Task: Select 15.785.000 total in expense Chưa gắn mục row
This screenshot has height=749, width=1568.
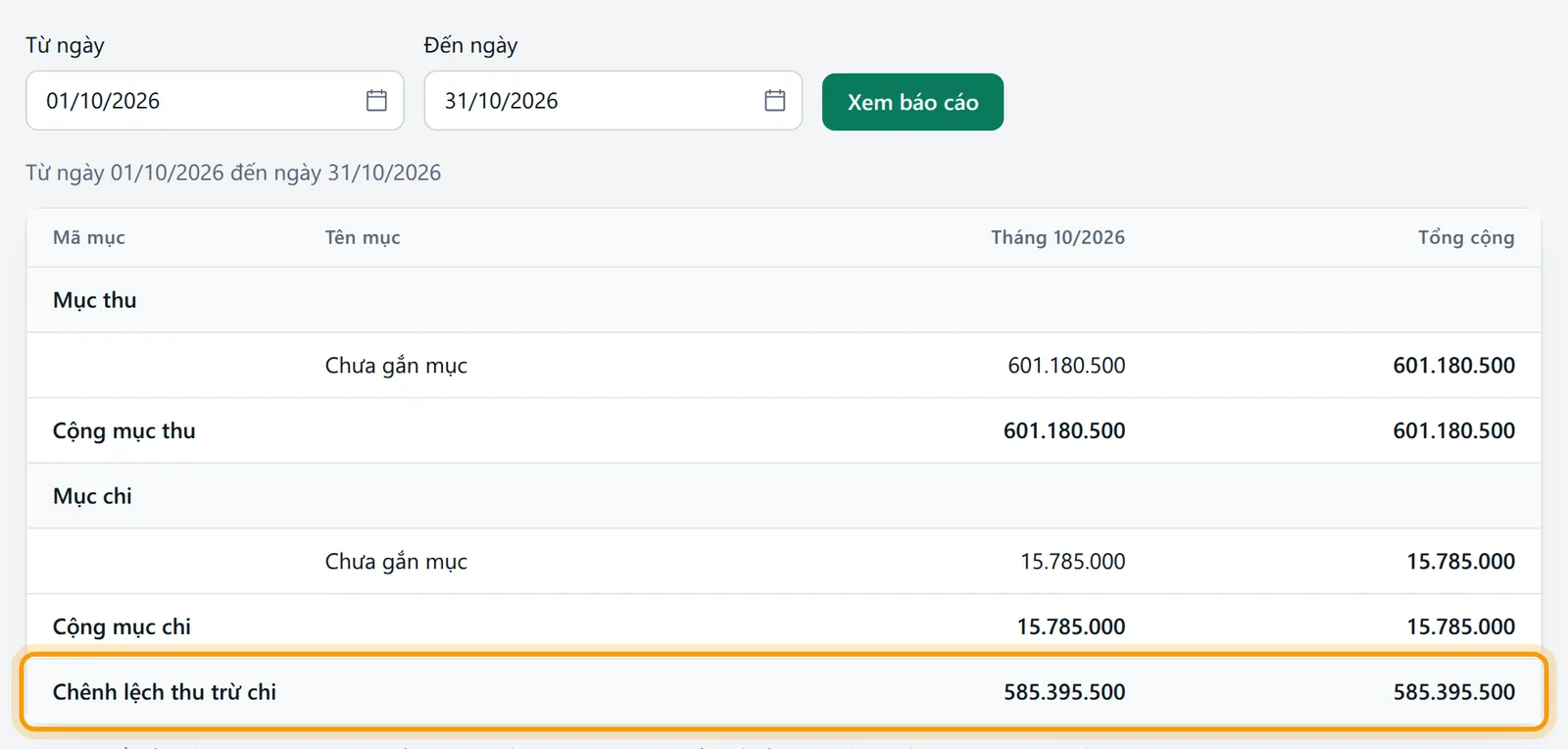Action: click(x=1461, y=561)
